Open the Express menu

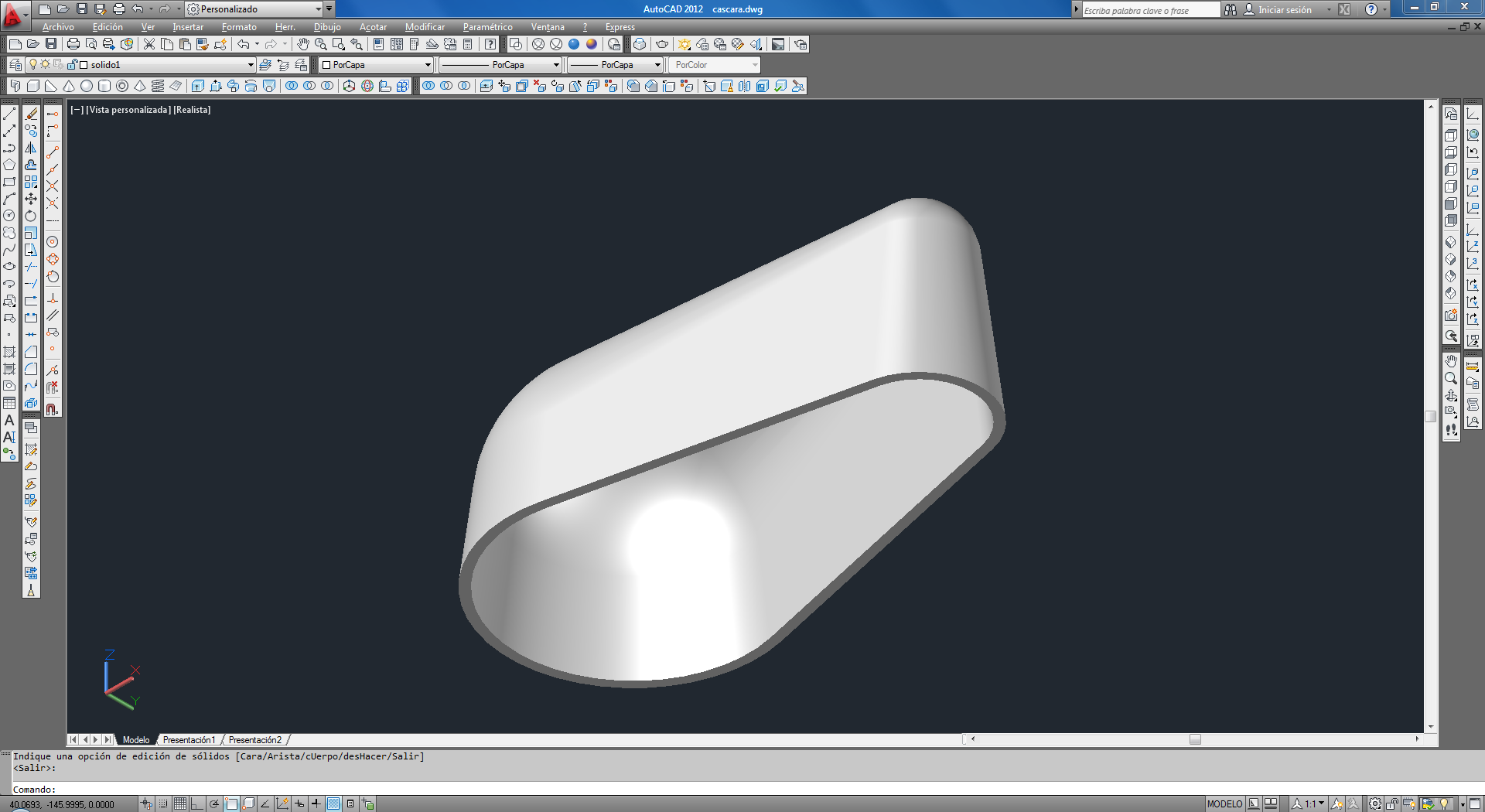[620, 27]
